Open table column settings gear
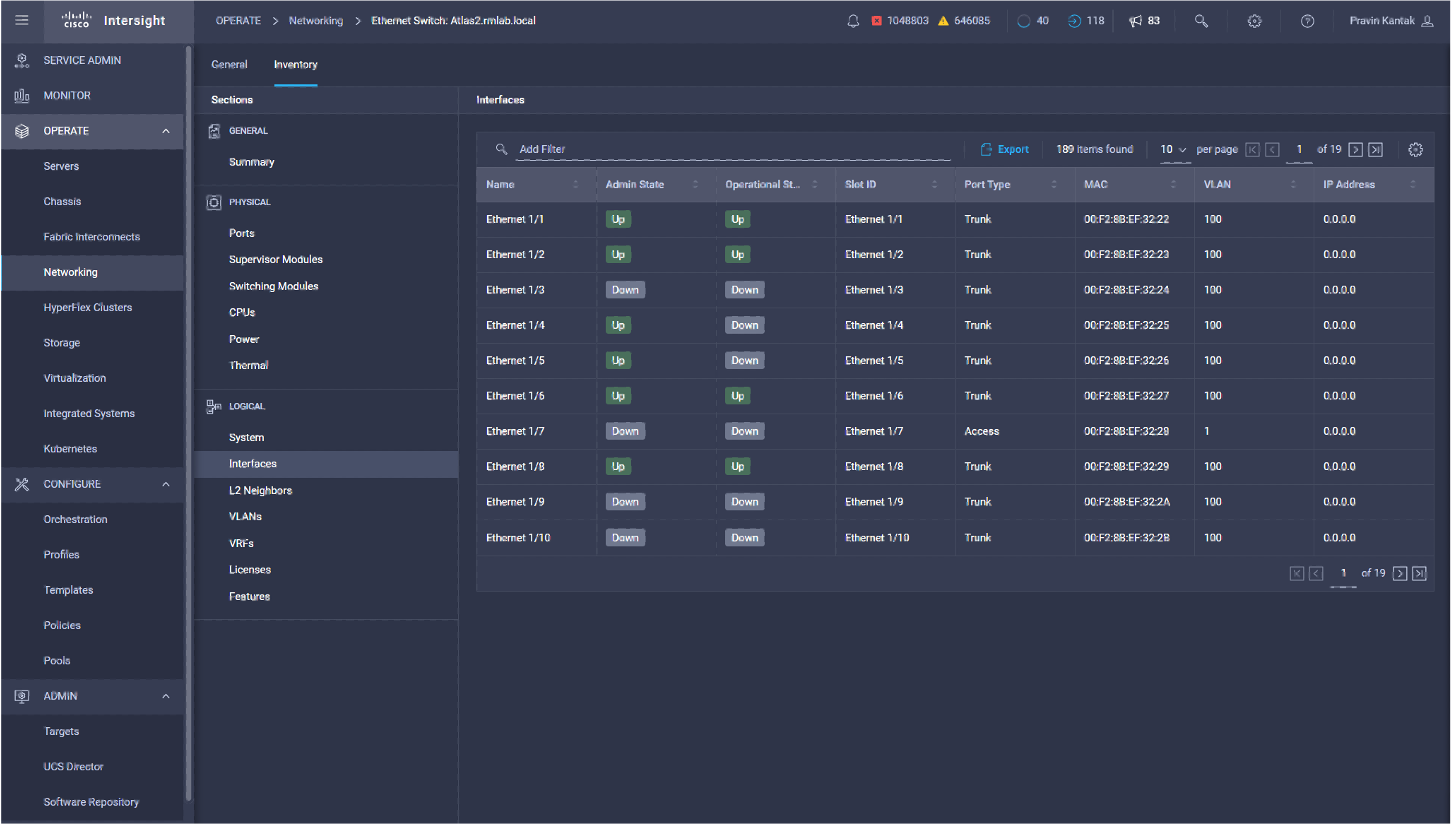The image size is (1452, 824). pyautogui.click(x=1415, y=150)
